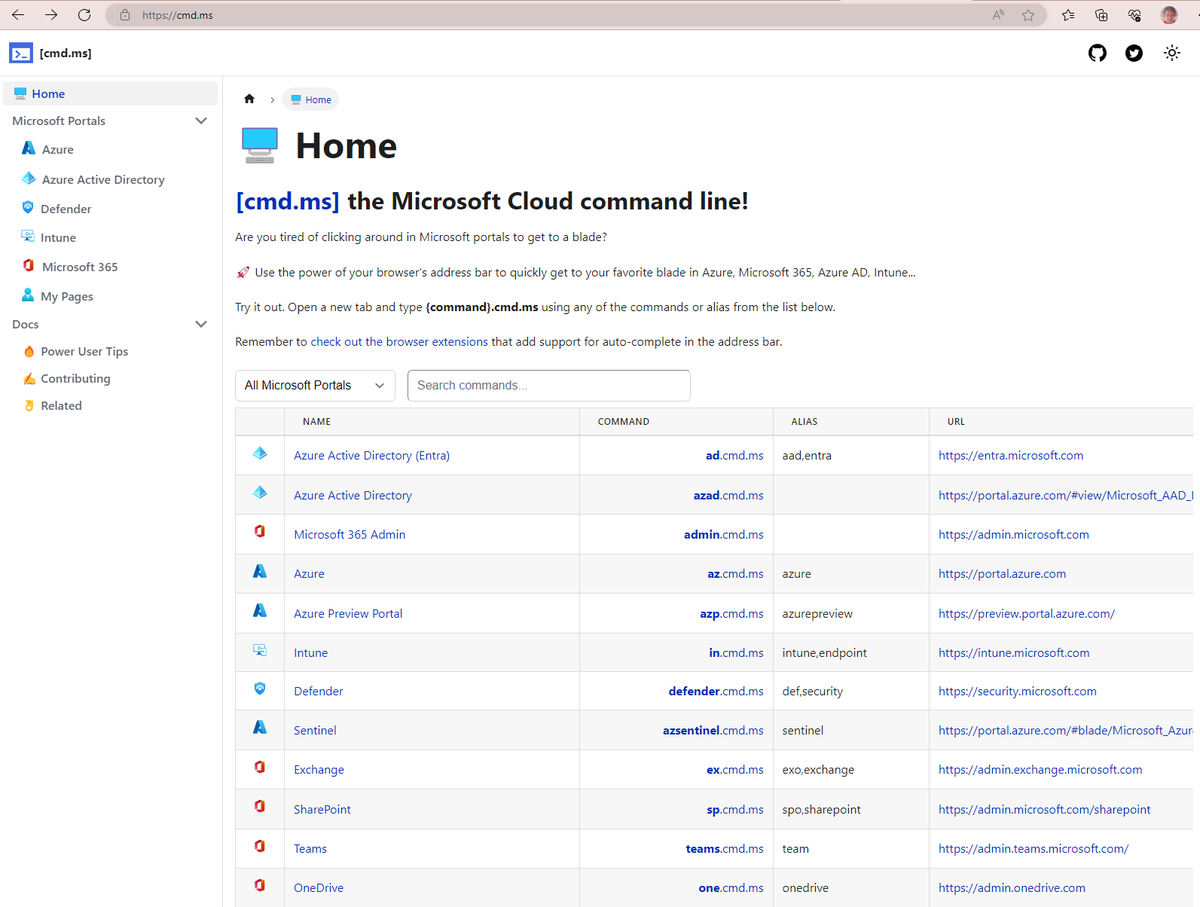Open Read aloud icon in address bar
1200x907 pixels.
click(x=998, y=15)
